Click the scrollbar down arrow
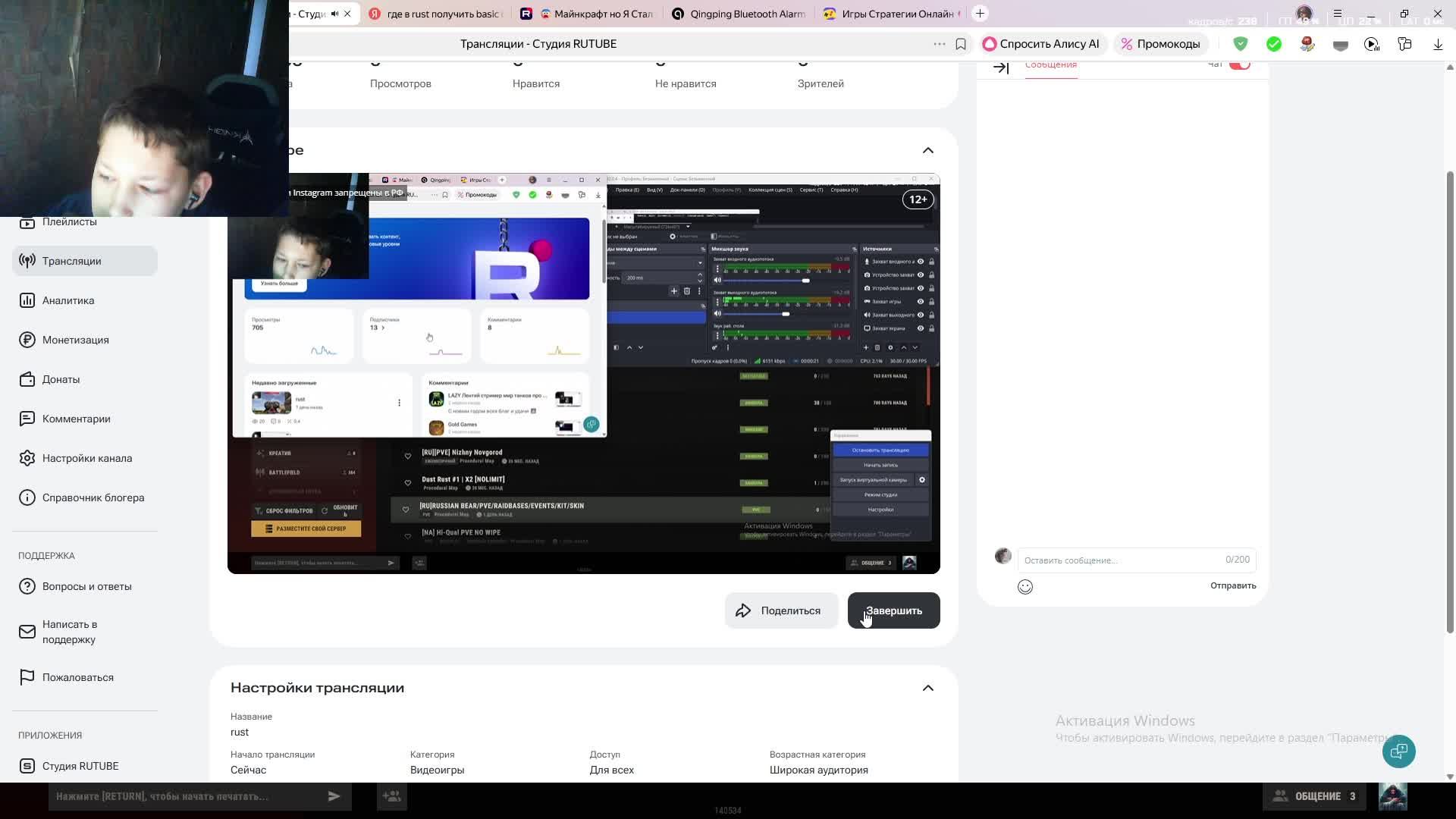The image size is (1456, 819). tap(1451, 777)
